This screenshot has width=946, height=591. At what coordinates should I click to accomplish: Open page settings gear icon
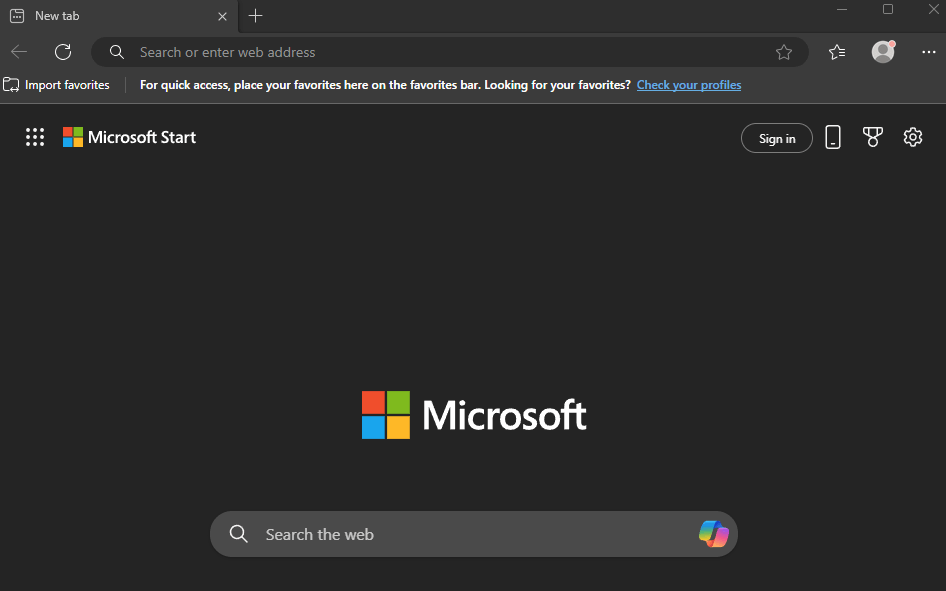click(x=913, y=137)
